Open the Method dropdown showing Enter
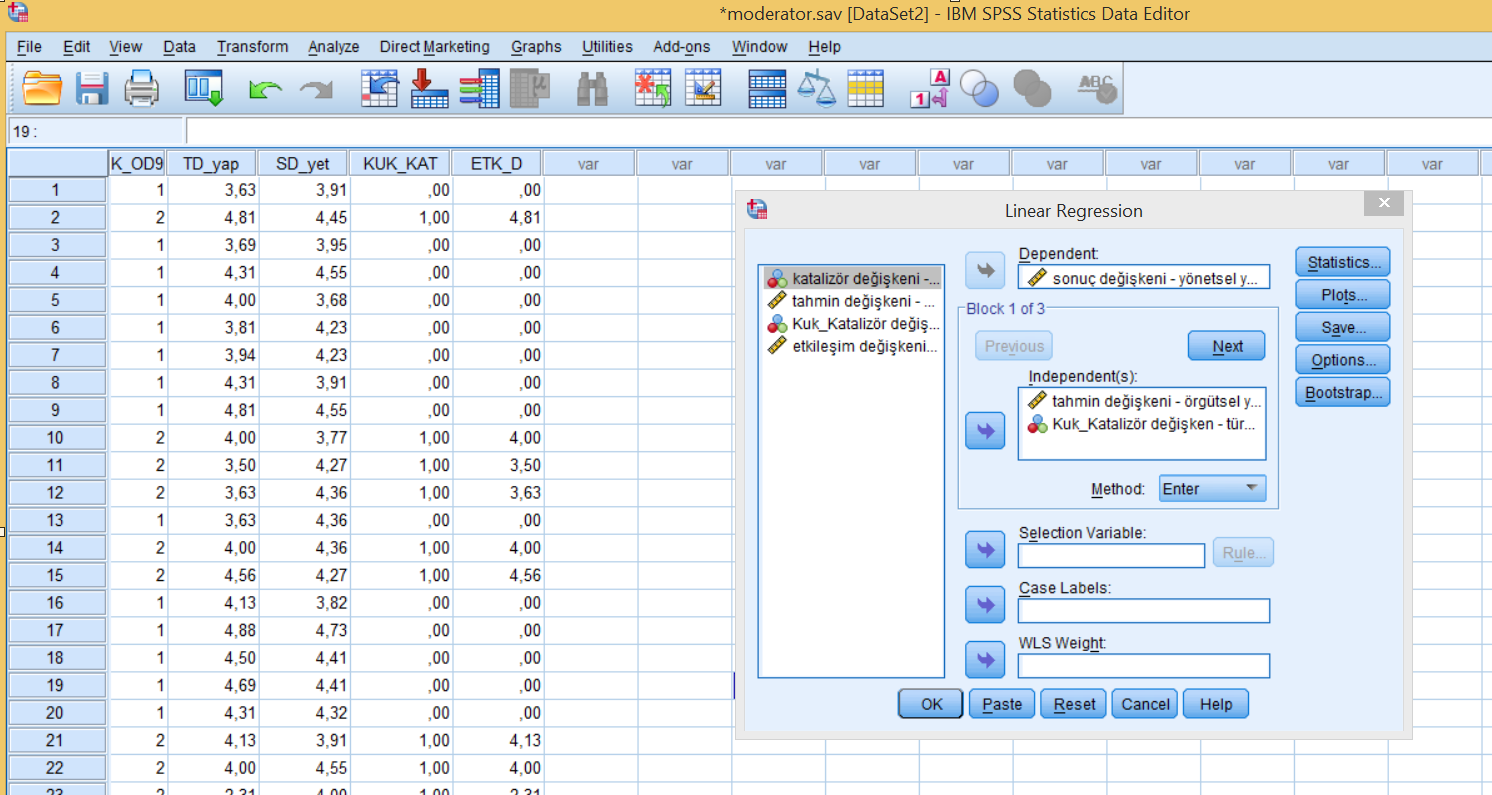This screenshot has width=1492, height=795. (1212, 489)
